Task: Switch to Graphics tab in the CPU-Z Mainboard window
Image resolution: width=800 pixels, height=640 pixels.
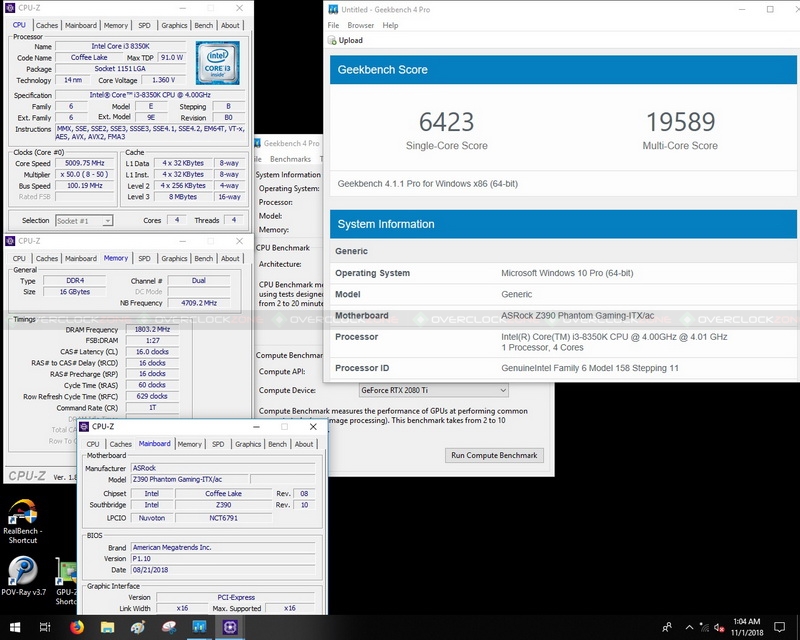Action: pos(248,444)
